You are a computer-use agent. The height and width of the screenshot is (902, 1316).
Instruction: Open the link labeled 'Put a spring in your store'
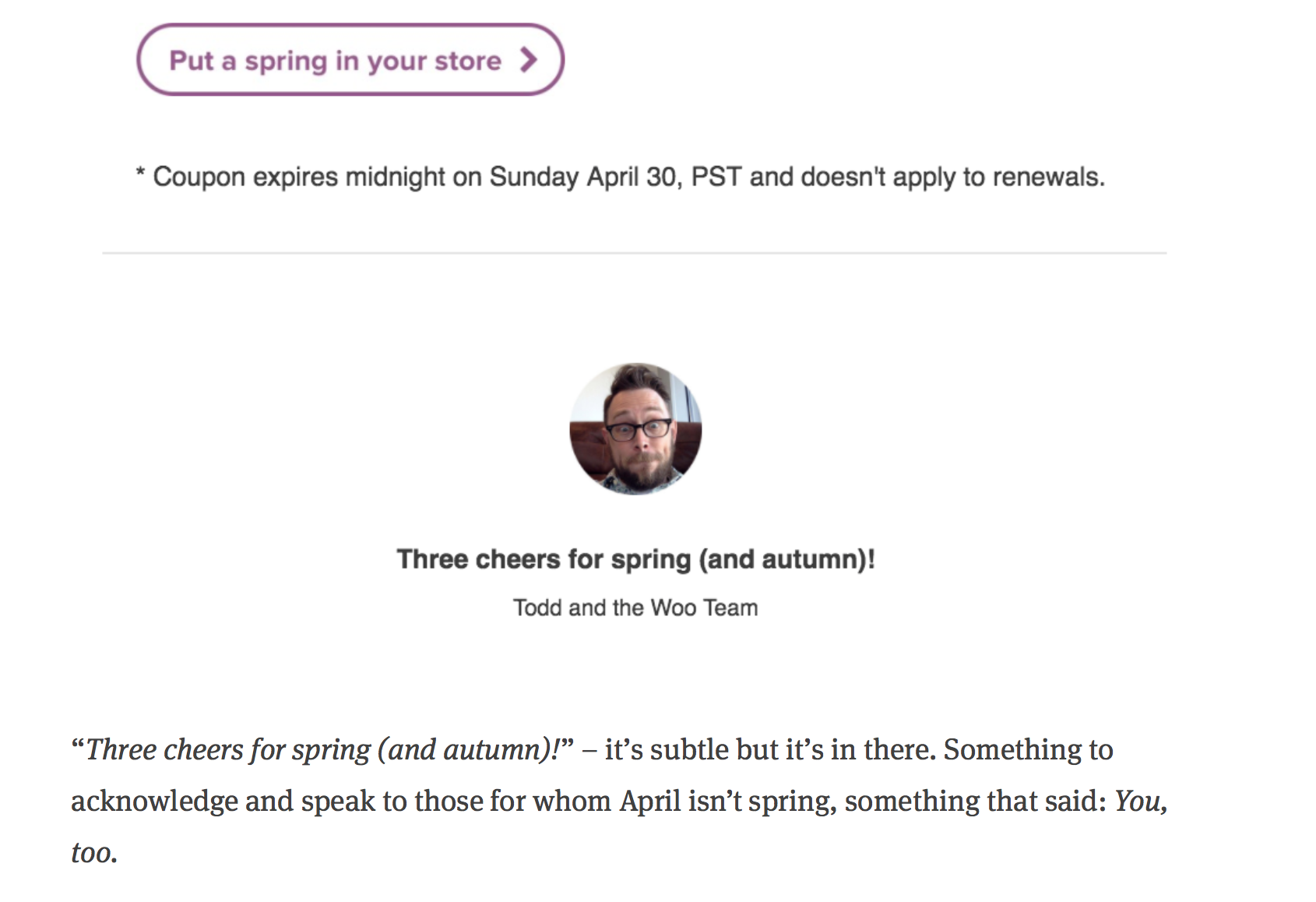pos(335,60)
